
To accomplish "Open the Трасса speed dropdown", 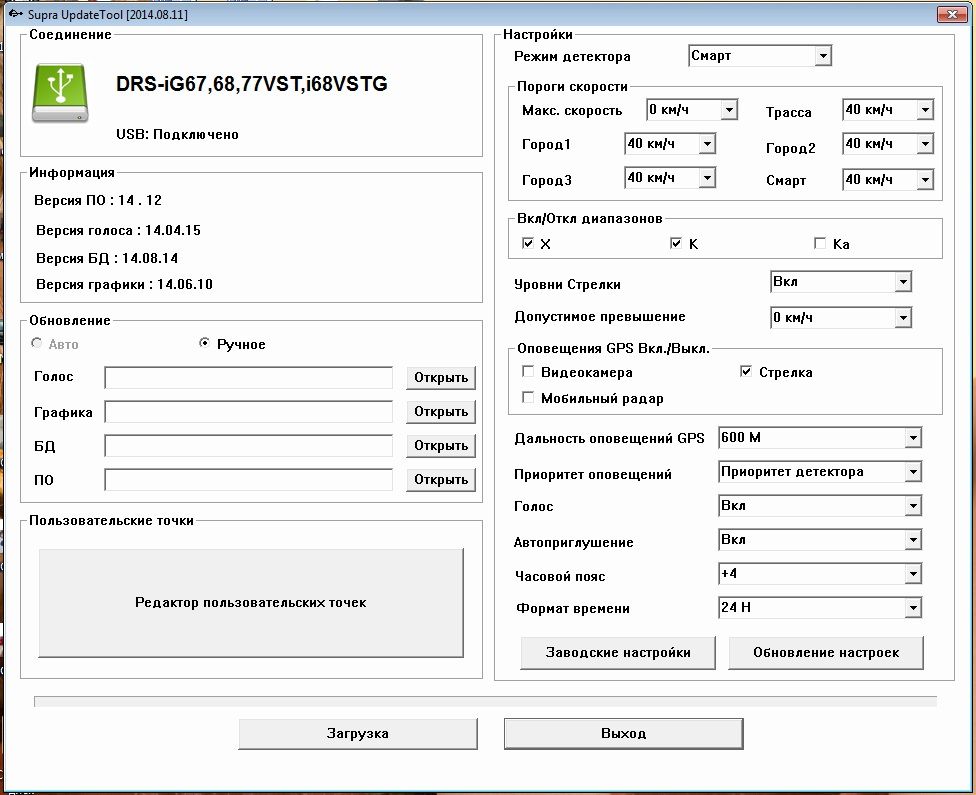I will [888, 110].
